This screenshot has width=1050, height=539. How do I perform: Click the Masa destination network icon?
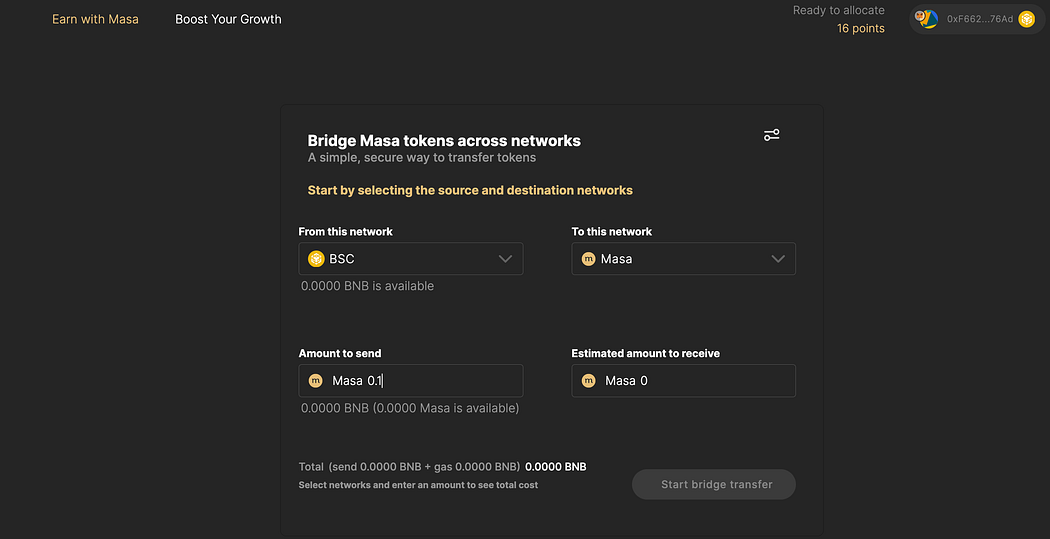[588, 259]
